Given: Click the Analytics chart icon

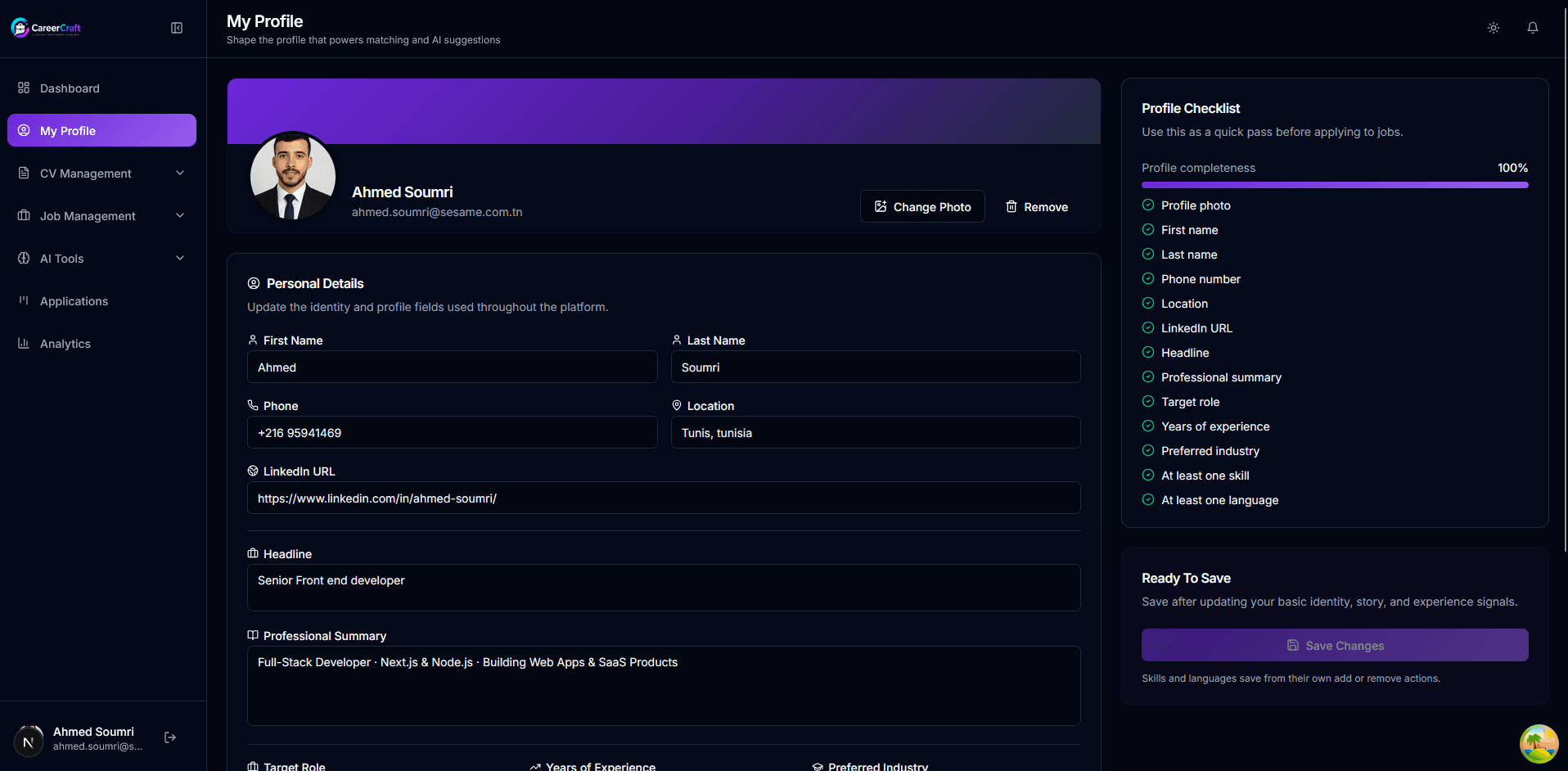Looking at the screenshot, I should [24, 343].
